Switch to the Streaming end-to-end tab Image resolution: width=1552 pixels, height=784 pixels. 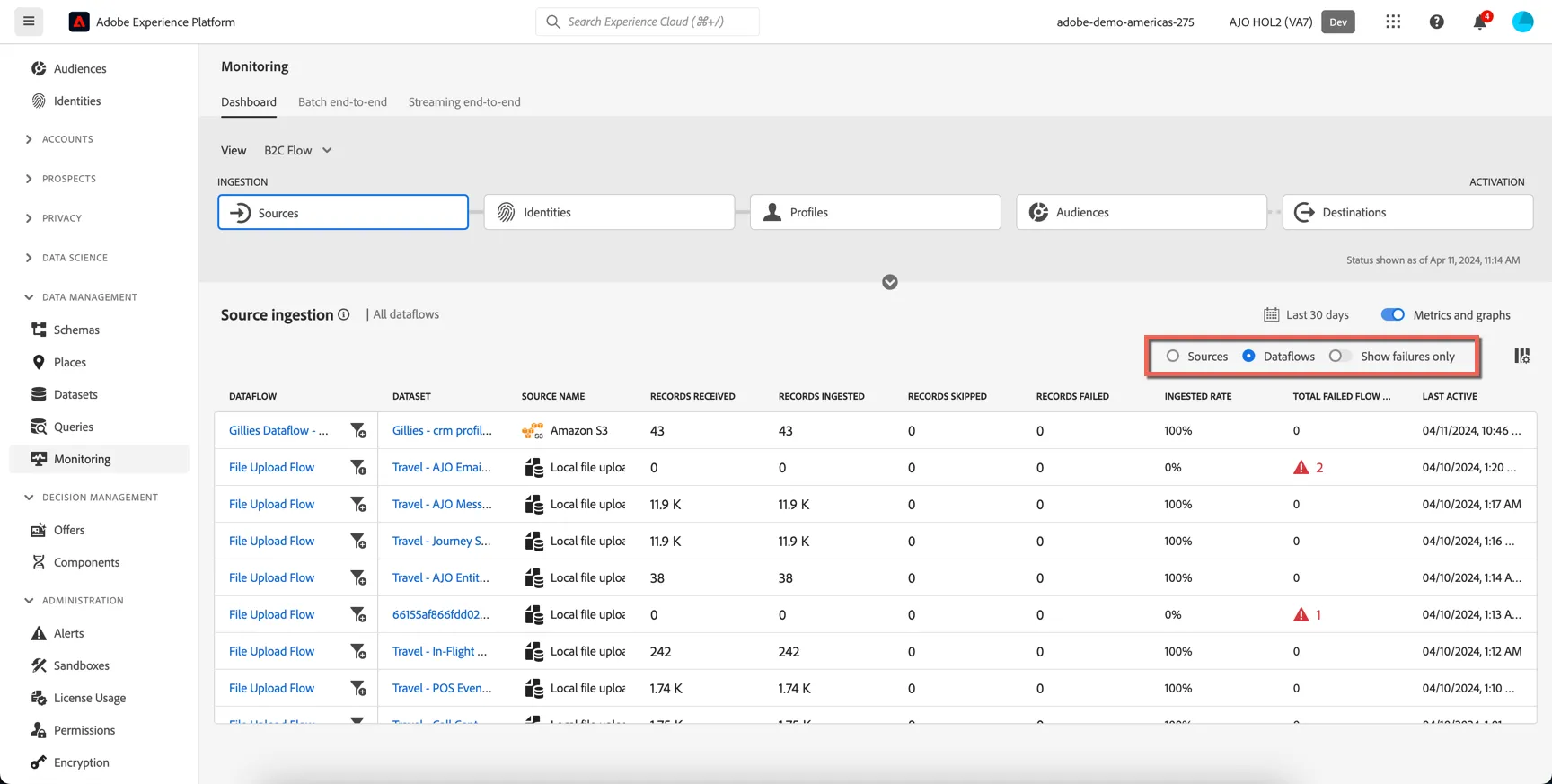point(464,102)
